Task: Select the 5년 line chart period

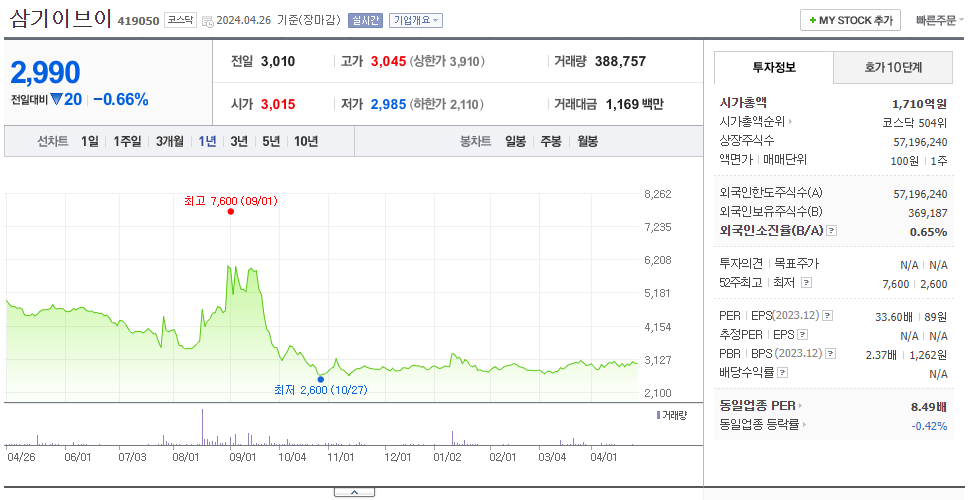Action: (x=271, y=141)
